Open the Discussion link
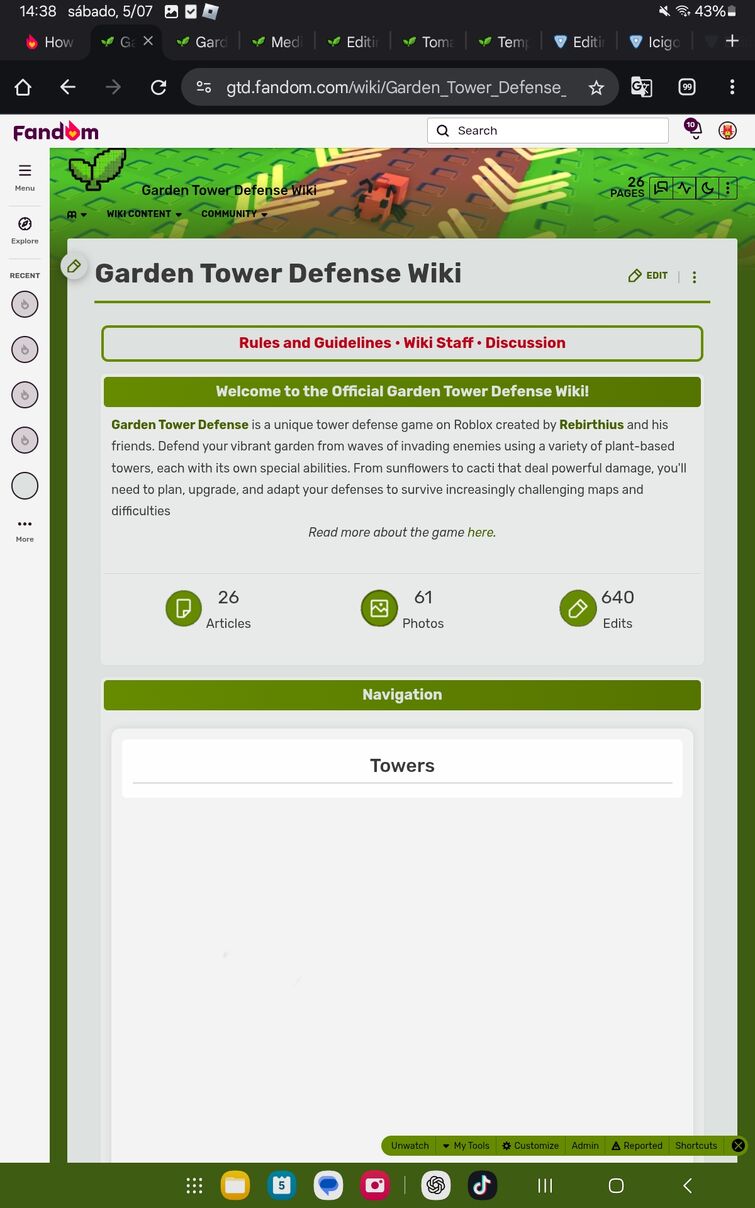The image size is (755, 1208). (525, 342)
